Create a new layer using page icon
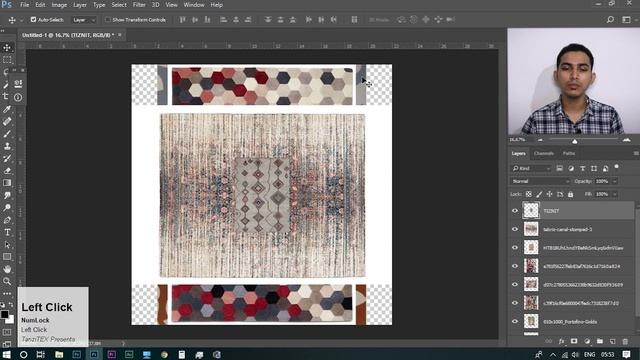 [612, 341]
